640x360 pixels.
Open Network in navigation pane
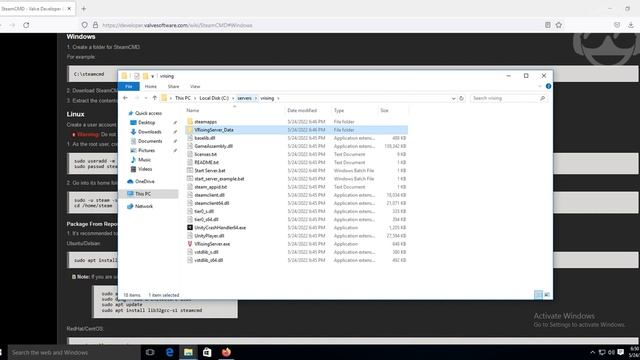pos(144,207)
